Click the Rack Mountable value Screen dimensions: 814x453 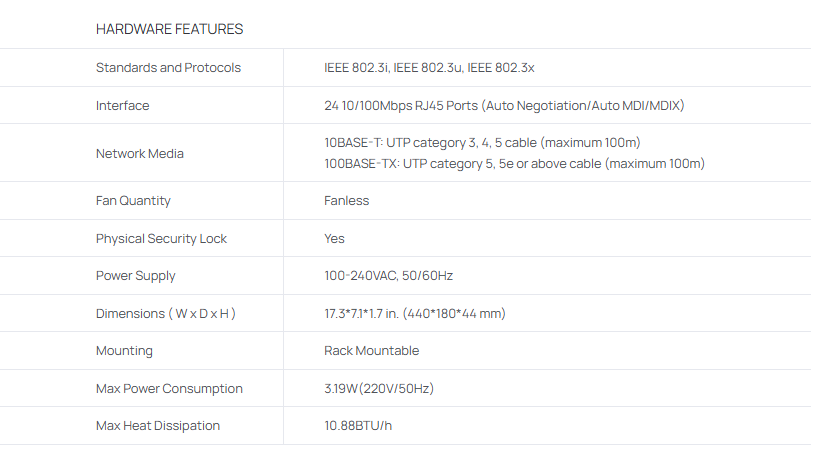point(371,351)
